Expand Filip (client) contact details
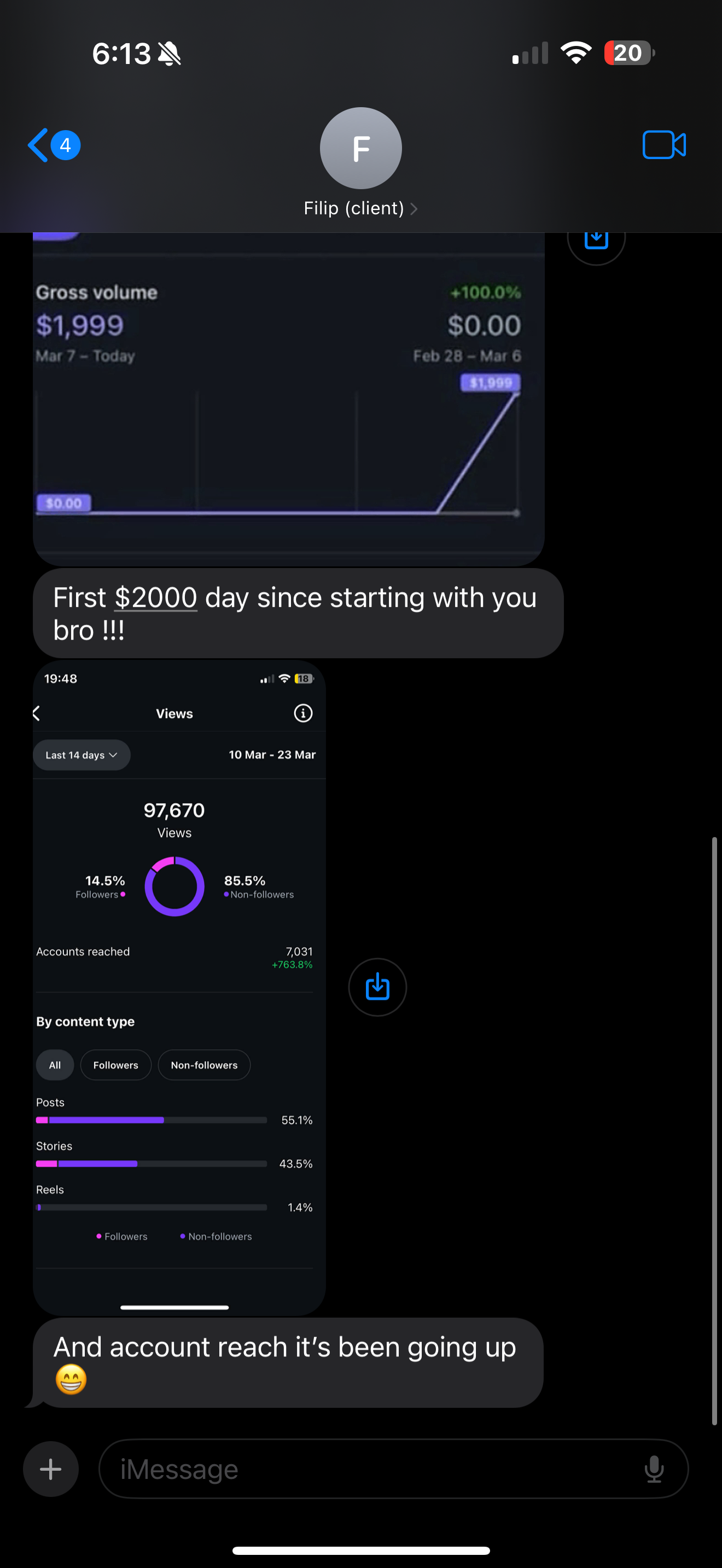 361,208
